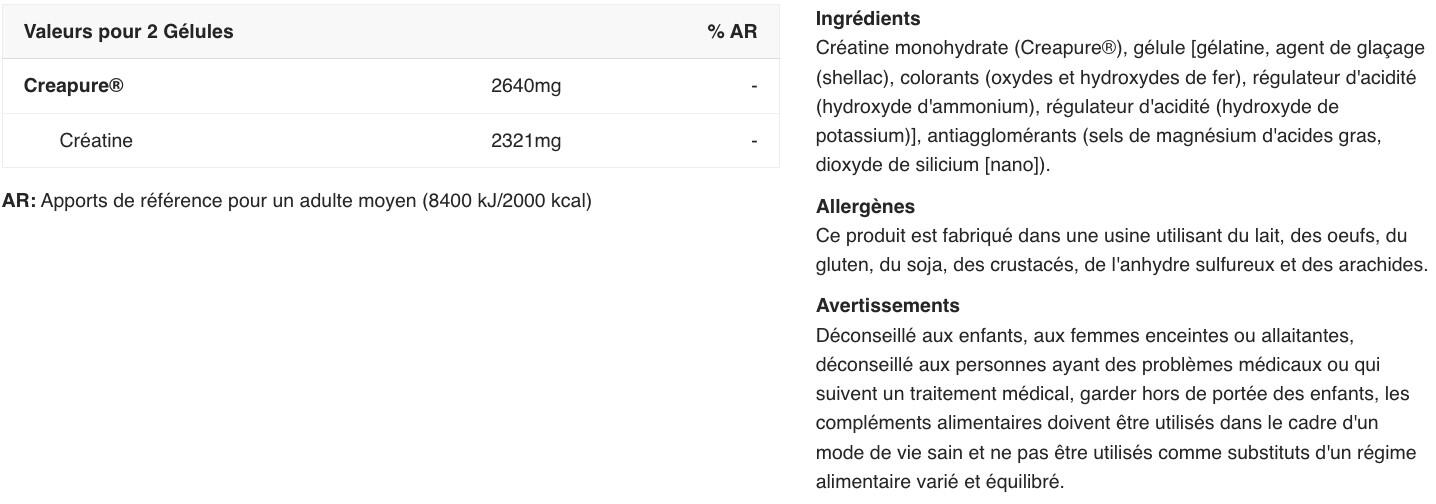Click the "% AR" column header

coord(732,32)
